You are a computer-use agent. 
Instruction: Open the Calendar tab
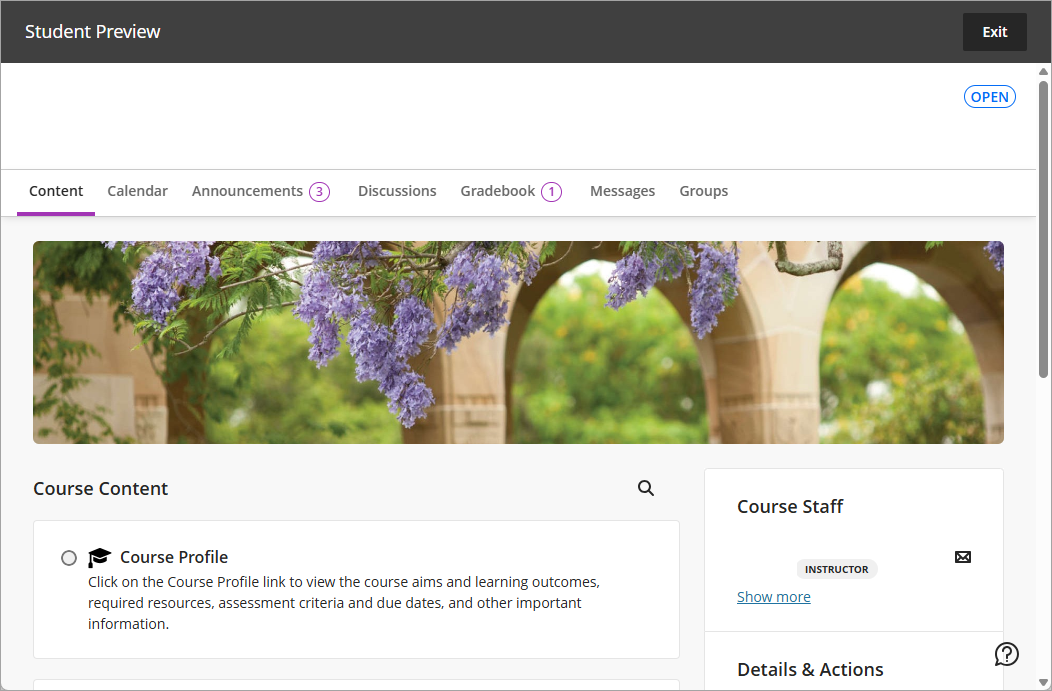coord(138,191)
